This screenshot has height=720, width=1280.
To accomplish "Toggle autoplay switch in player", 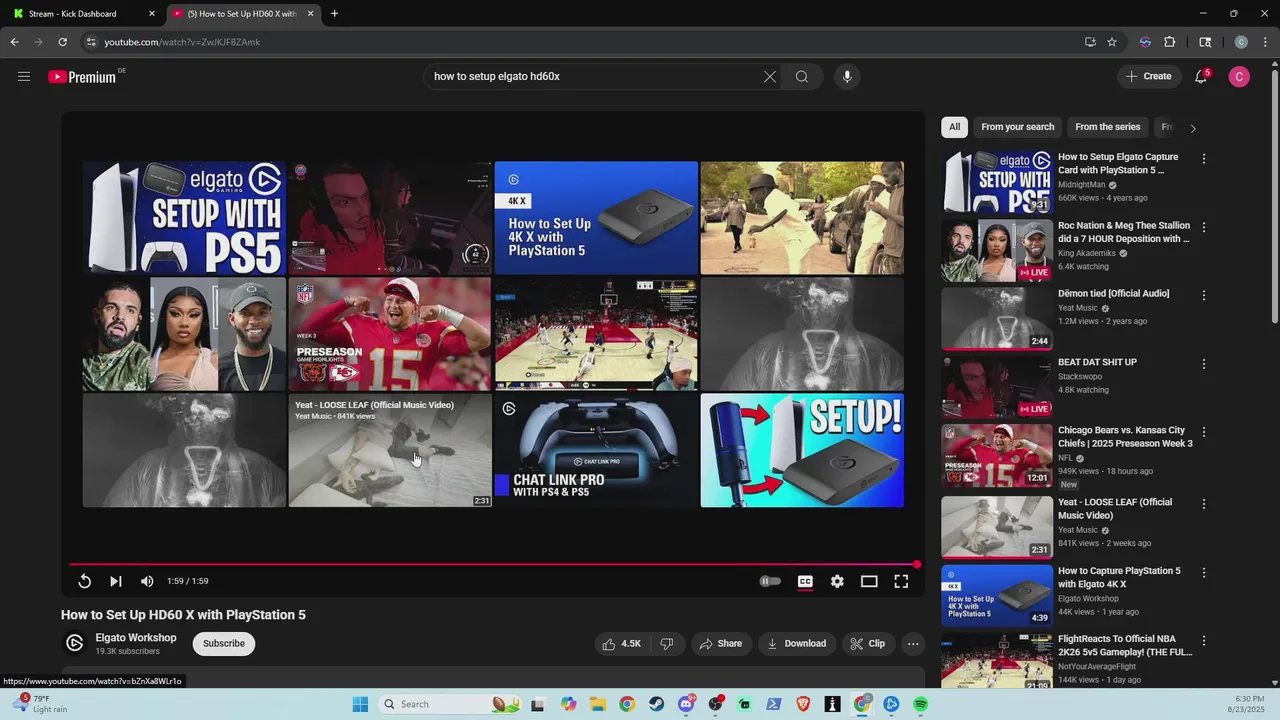I will click(x=770, y=581).
